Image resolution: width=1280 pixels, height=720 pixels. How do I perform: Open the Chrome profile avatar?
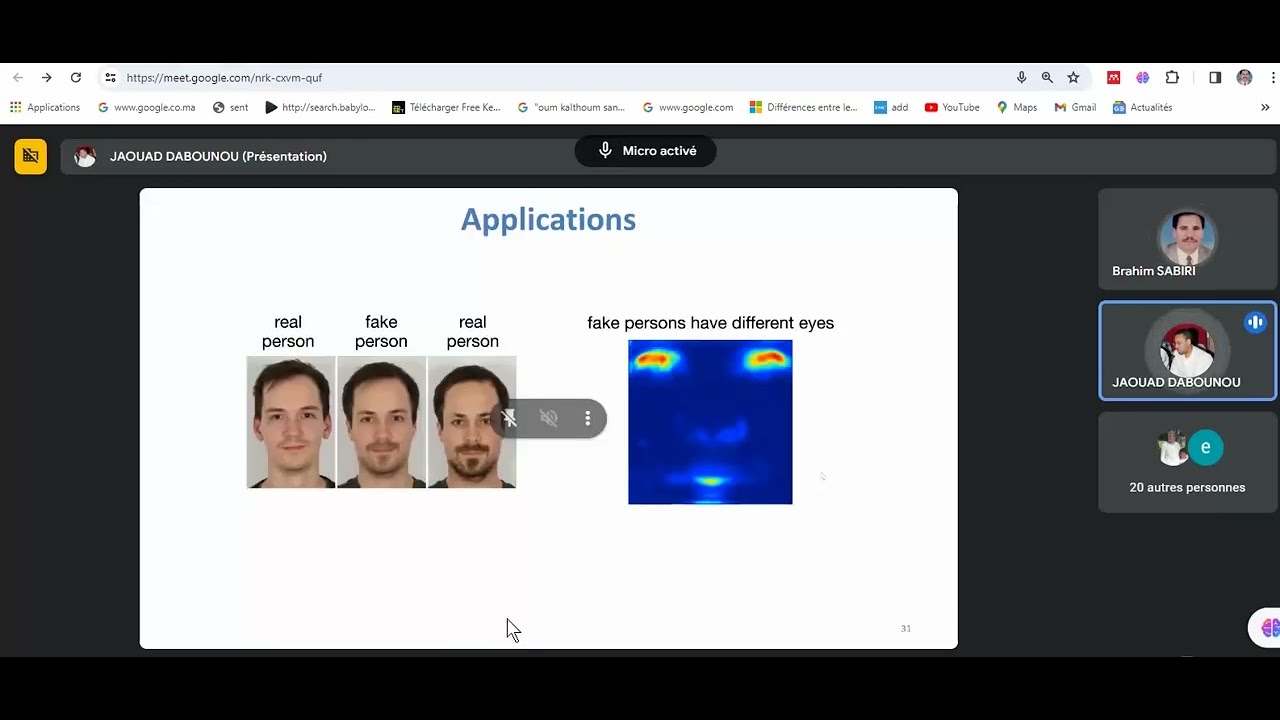(x=1244, y=77)
